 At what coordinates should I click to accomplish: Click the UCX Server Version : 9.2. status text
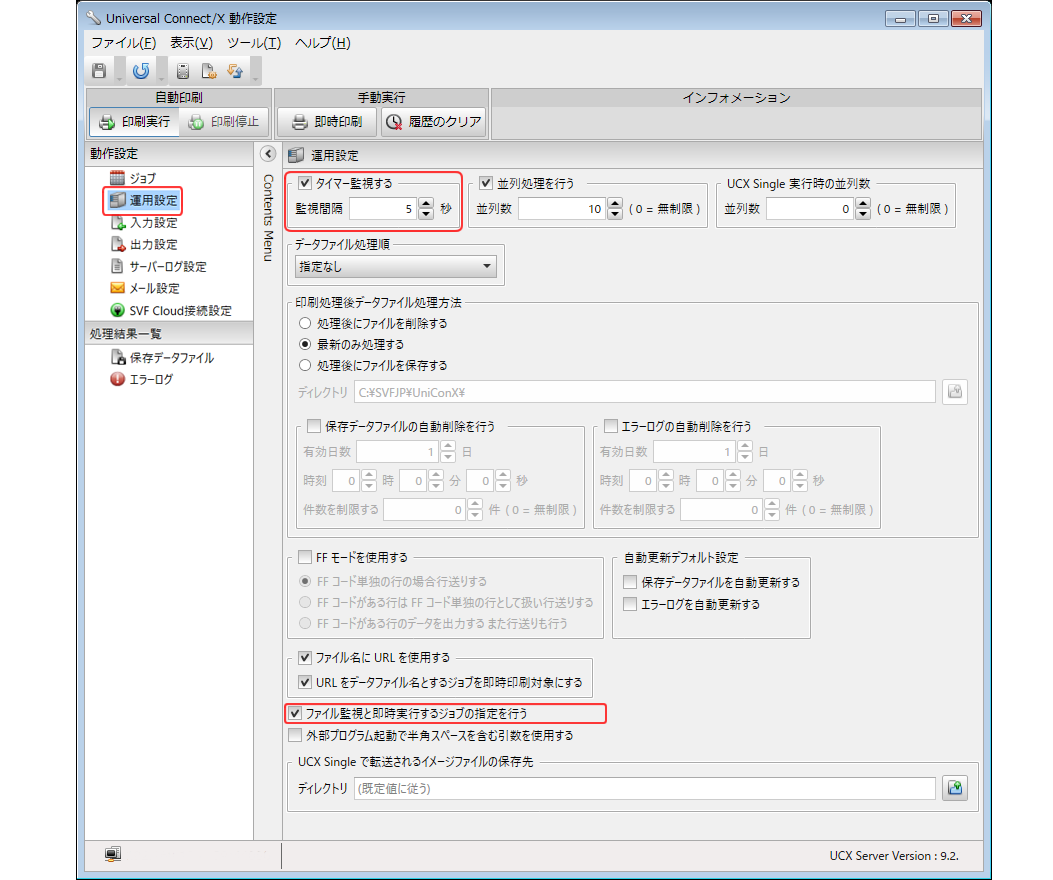894,855
